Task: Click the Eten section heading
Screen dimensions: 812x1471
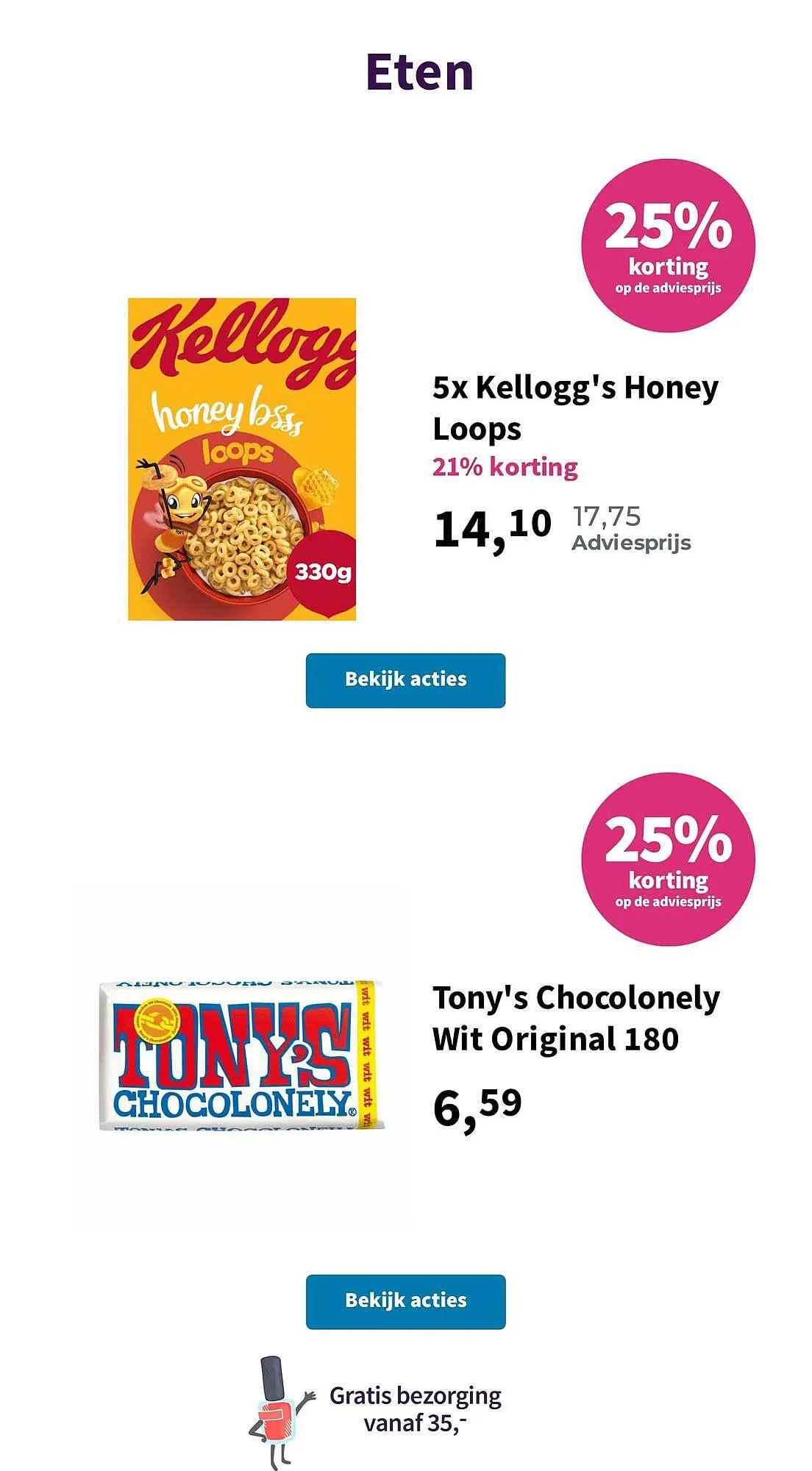Action: [419, 72]
